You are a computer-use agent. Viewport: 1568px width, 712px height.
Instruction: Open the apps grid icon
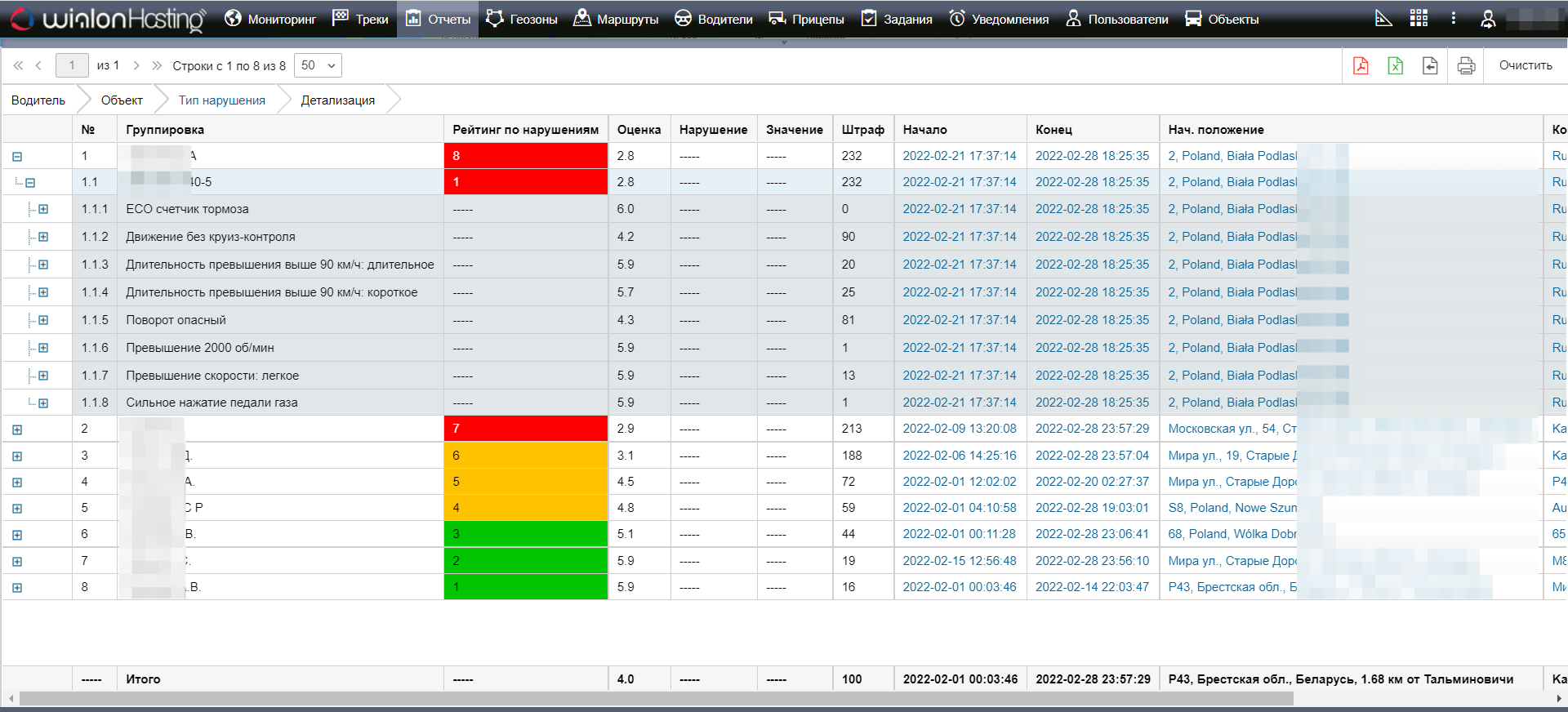1419,19
